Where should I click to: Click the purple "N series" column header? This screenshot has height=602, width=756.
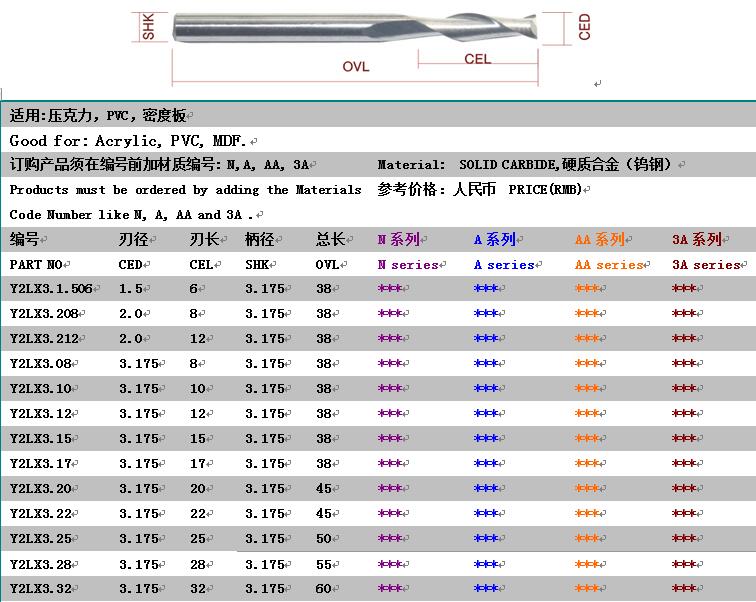click(407, 265)
